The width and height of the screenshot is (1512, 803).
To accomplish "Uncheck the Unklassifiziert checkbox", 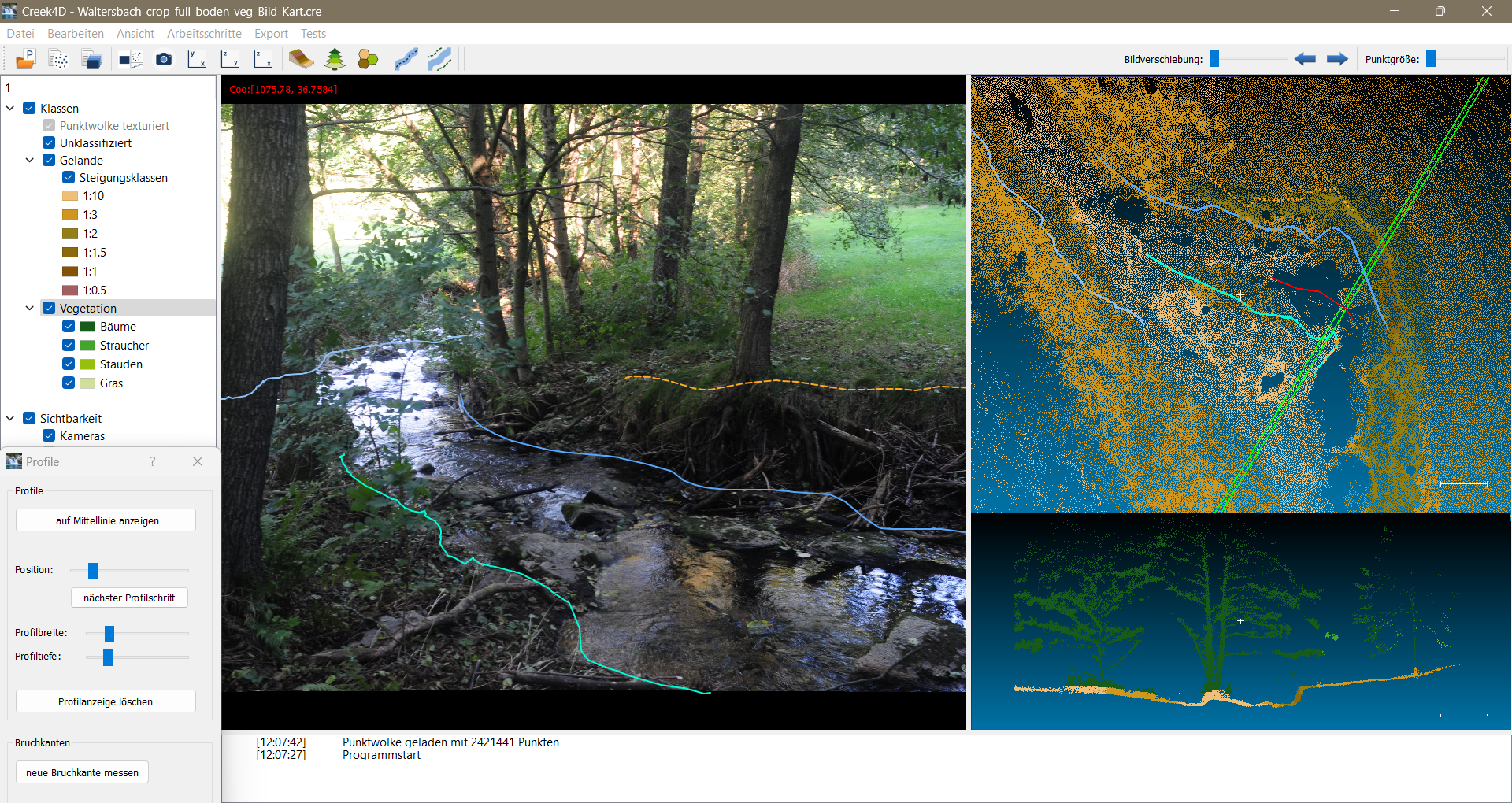I will 49,142.
